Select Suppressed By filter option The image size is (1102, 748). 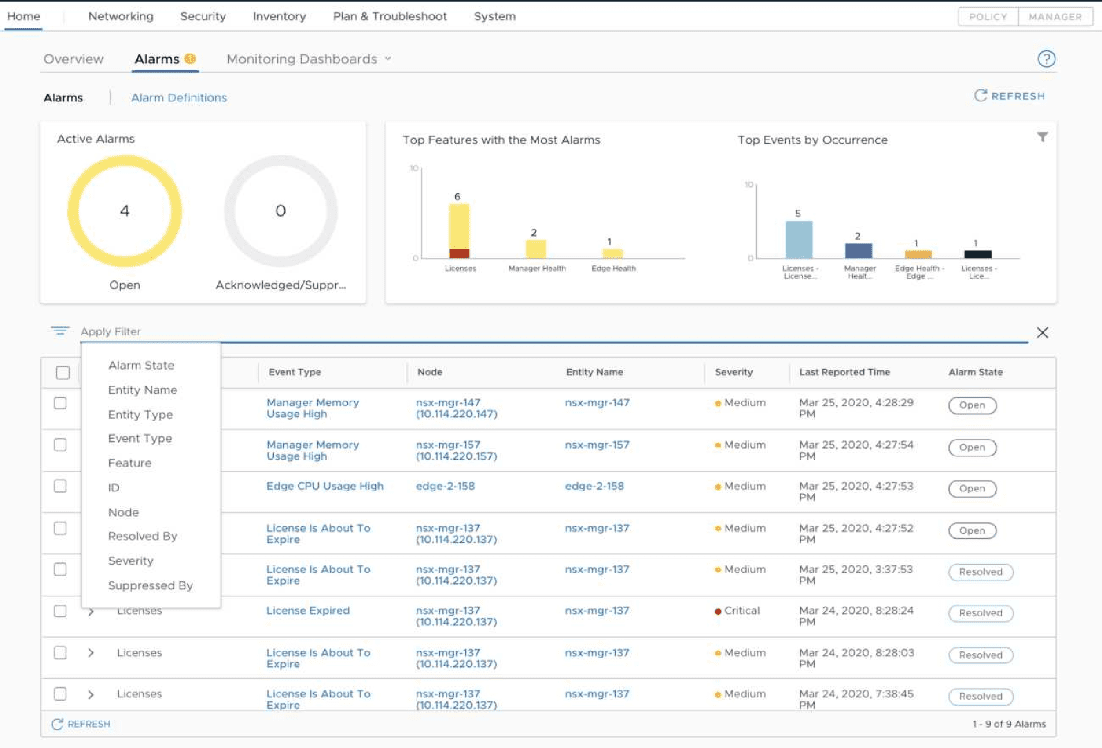point(150,586)
